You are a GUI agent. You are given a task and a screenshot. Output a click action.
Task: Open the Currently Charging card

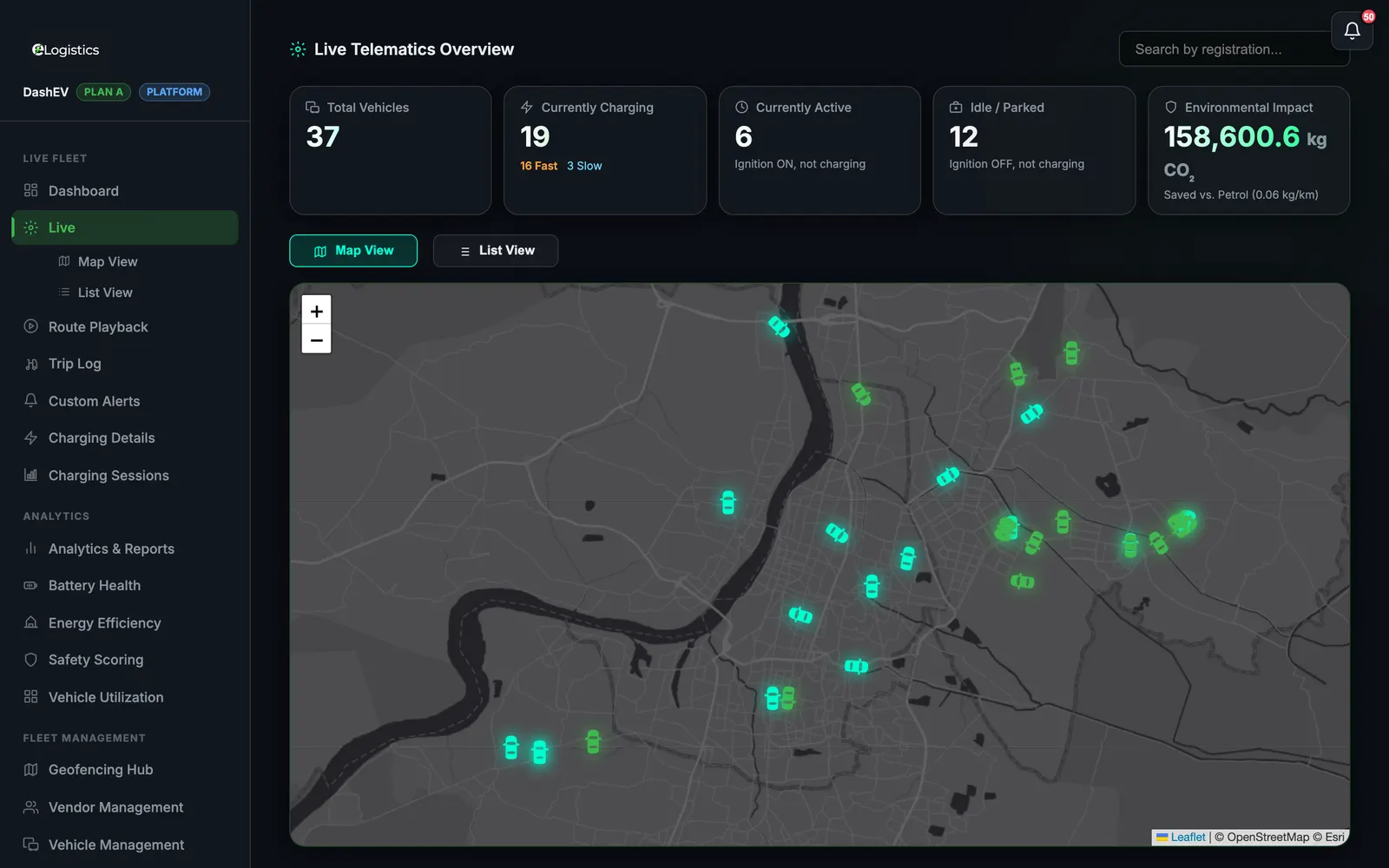(x=605, y=150)
